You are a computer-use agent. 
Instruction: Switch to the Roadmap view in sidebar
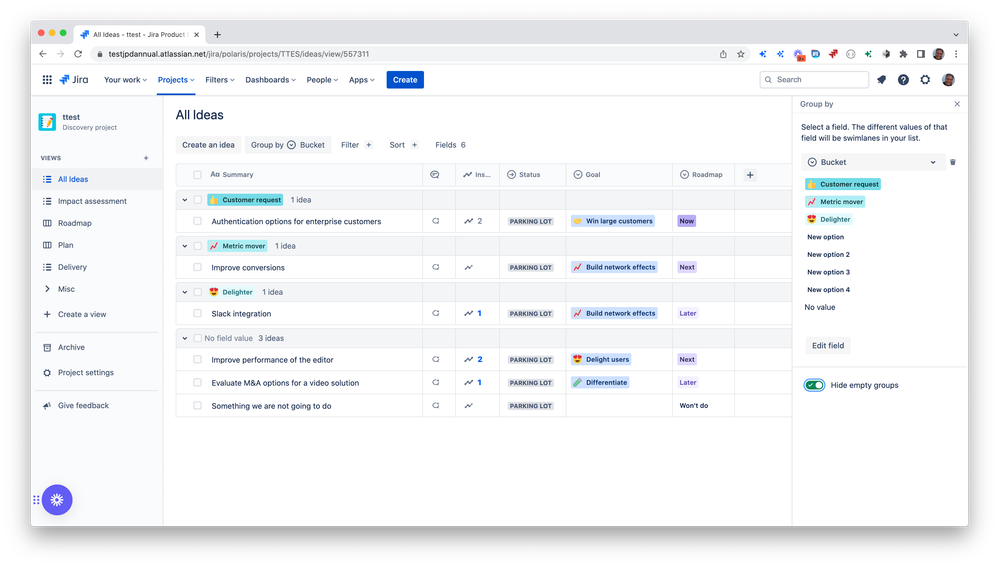(x=75, y=223)
